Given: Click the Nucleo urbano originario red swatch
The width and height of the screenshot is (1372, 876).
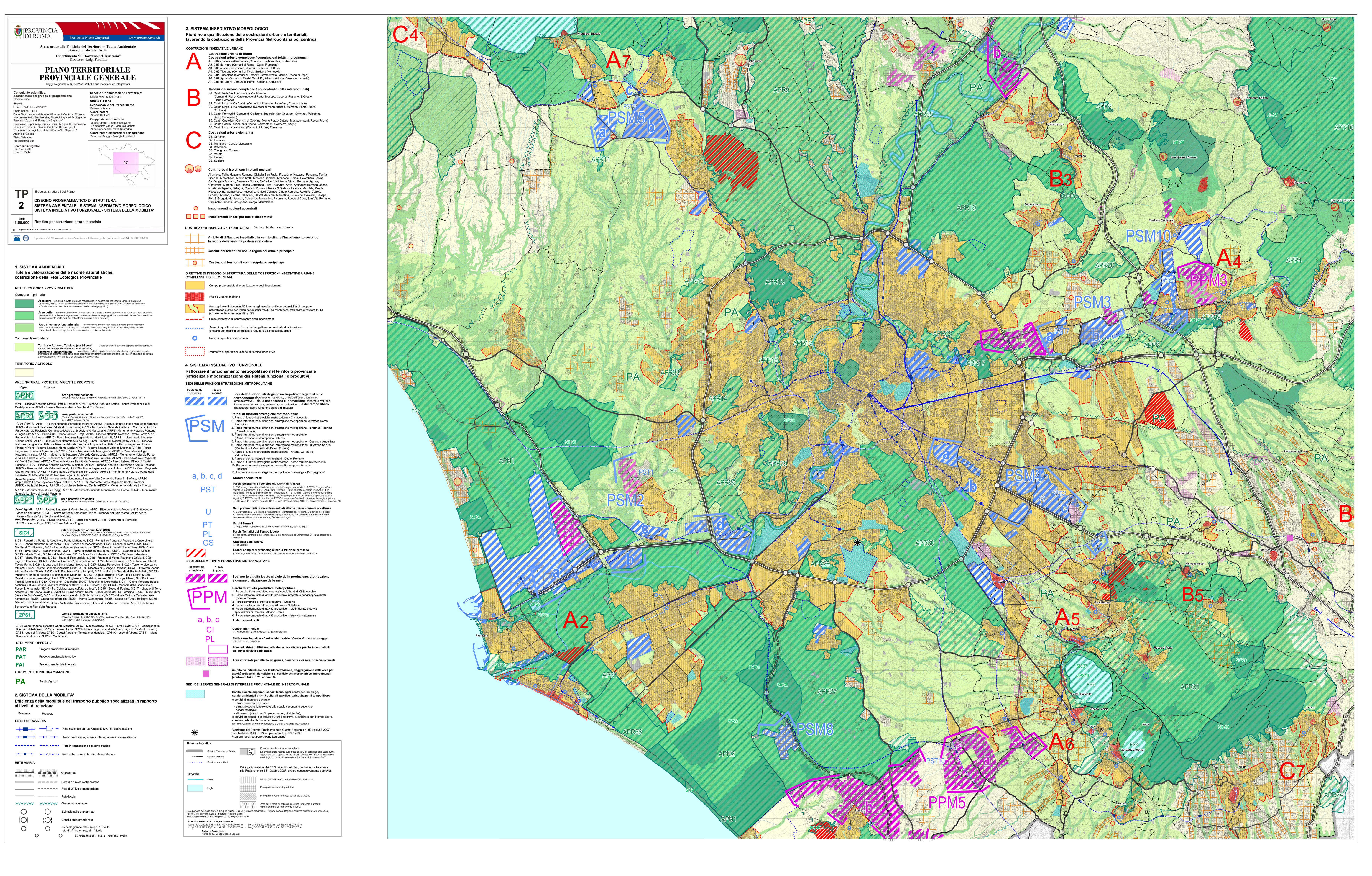Looking at the screenshot, I should coord(195,297).
